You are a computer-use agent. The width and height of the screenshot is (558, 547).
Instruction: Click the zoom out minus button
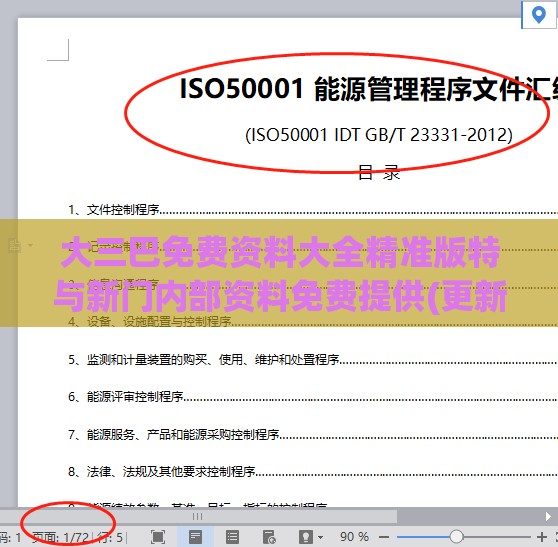click(x=384, y=537)
